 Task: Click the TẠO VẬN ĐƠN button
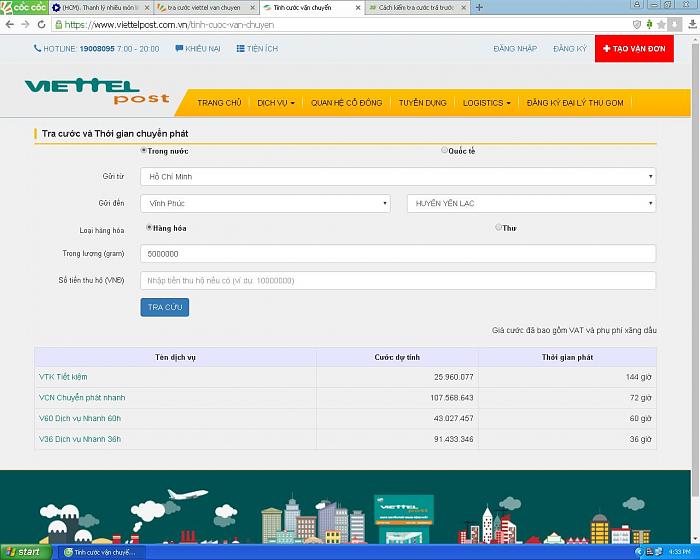pyautogui.click(x=634, y=49)
